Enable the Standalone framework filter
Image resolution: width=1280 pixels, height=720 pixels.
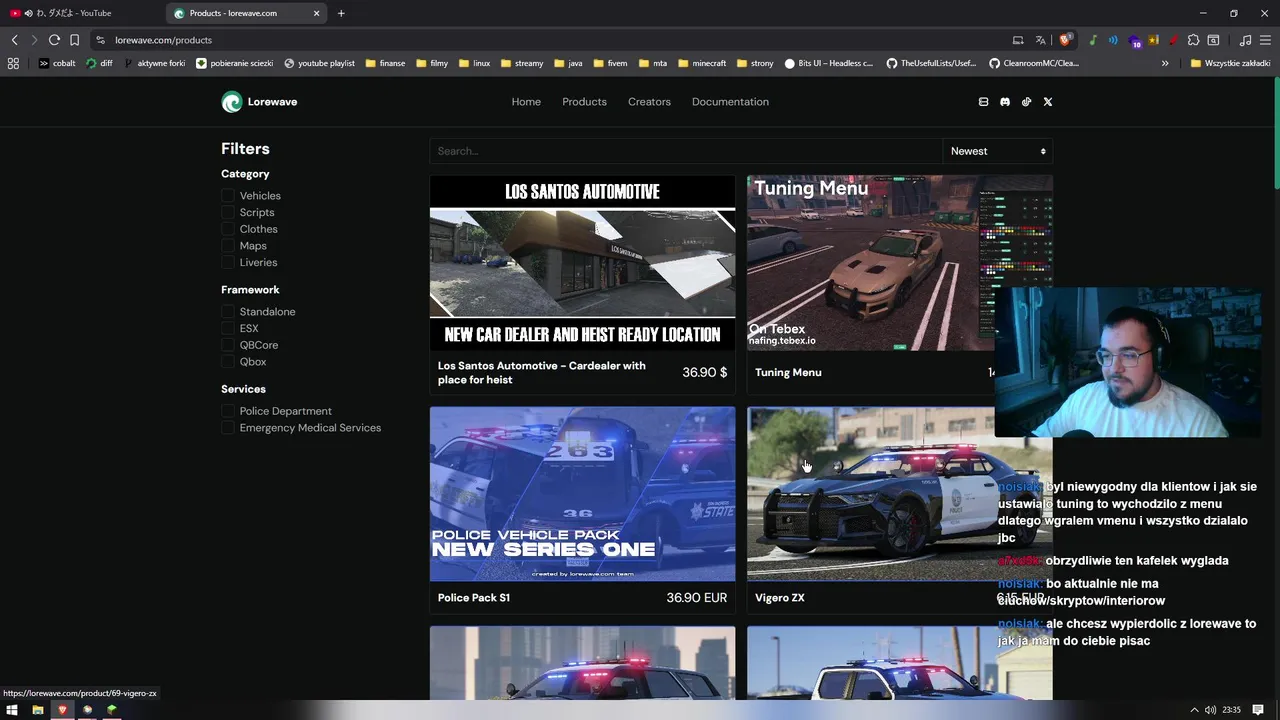(228, 312)
